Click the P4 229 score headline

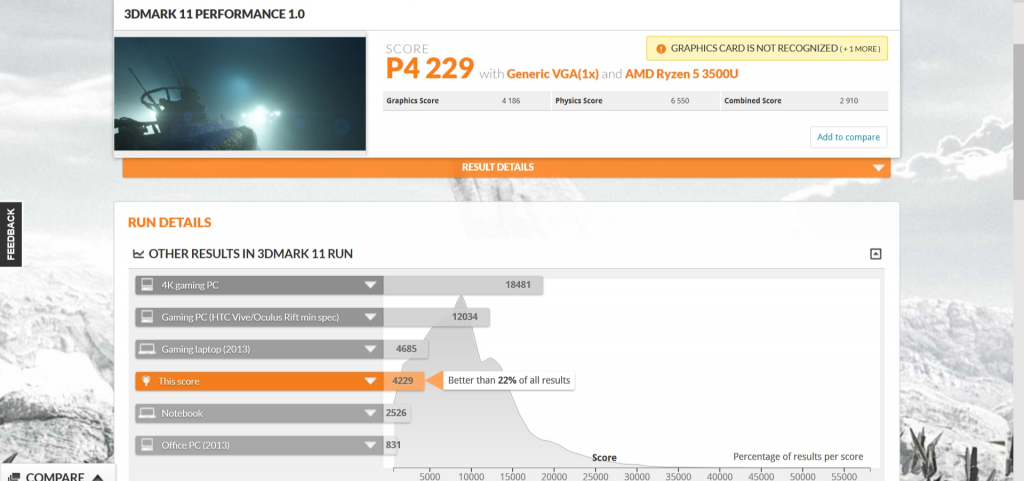click(x=430, y=69)
